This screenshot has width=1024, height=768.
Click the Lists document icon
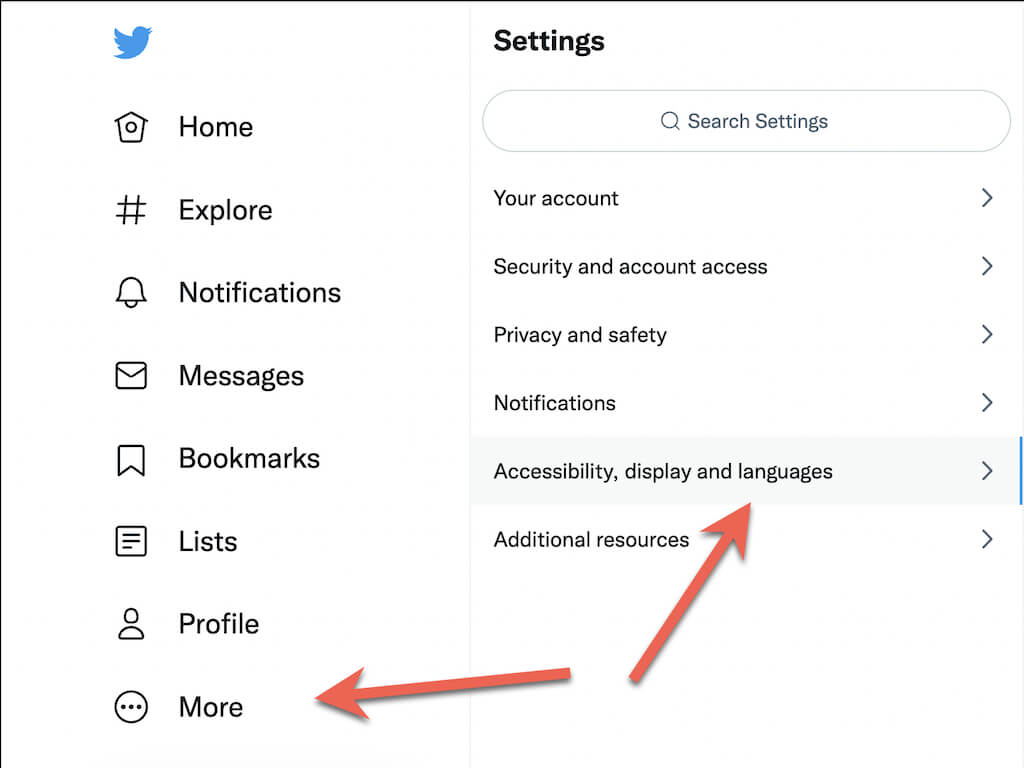click(131, 541)
